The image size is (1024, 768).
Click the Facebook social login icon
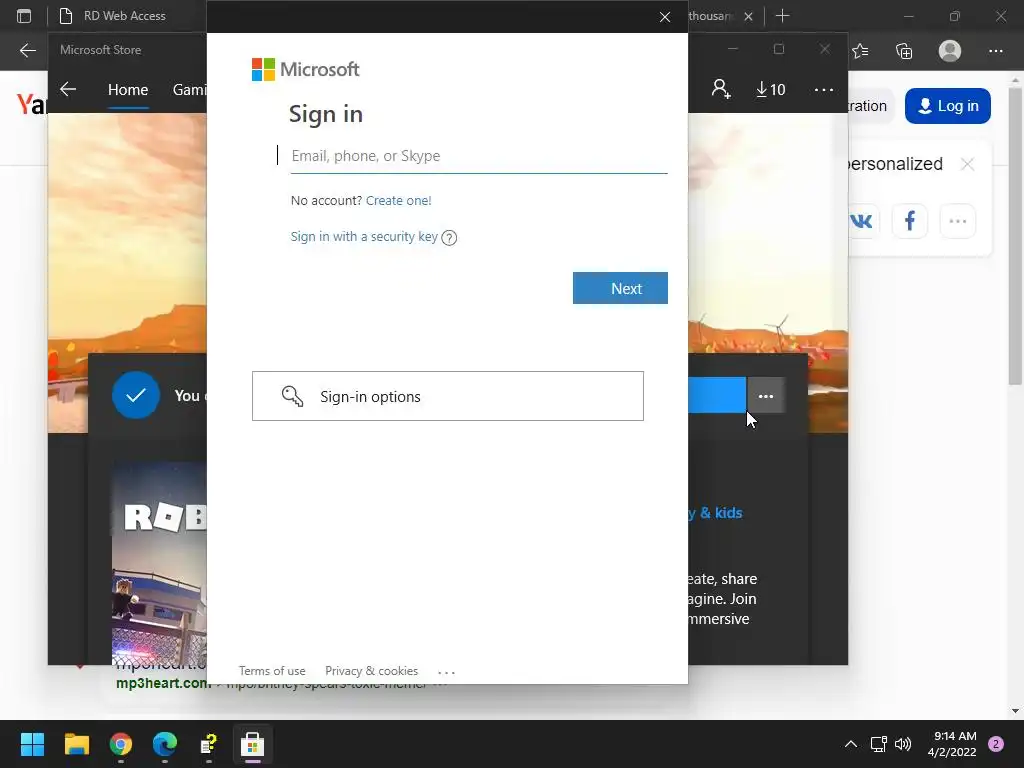coord(910,221)
